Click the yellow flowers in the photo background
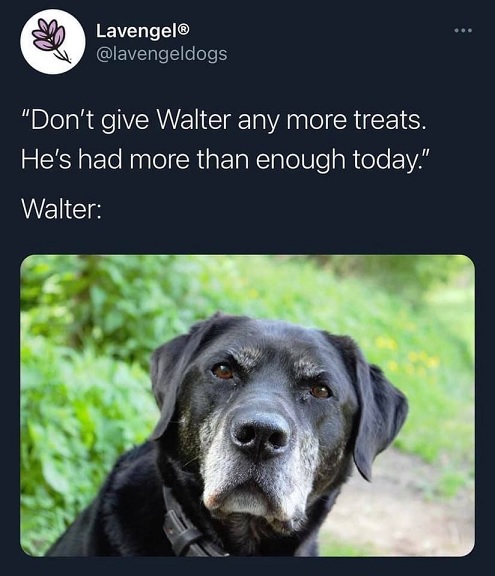 pyautogui.click(x=408, y=354)
